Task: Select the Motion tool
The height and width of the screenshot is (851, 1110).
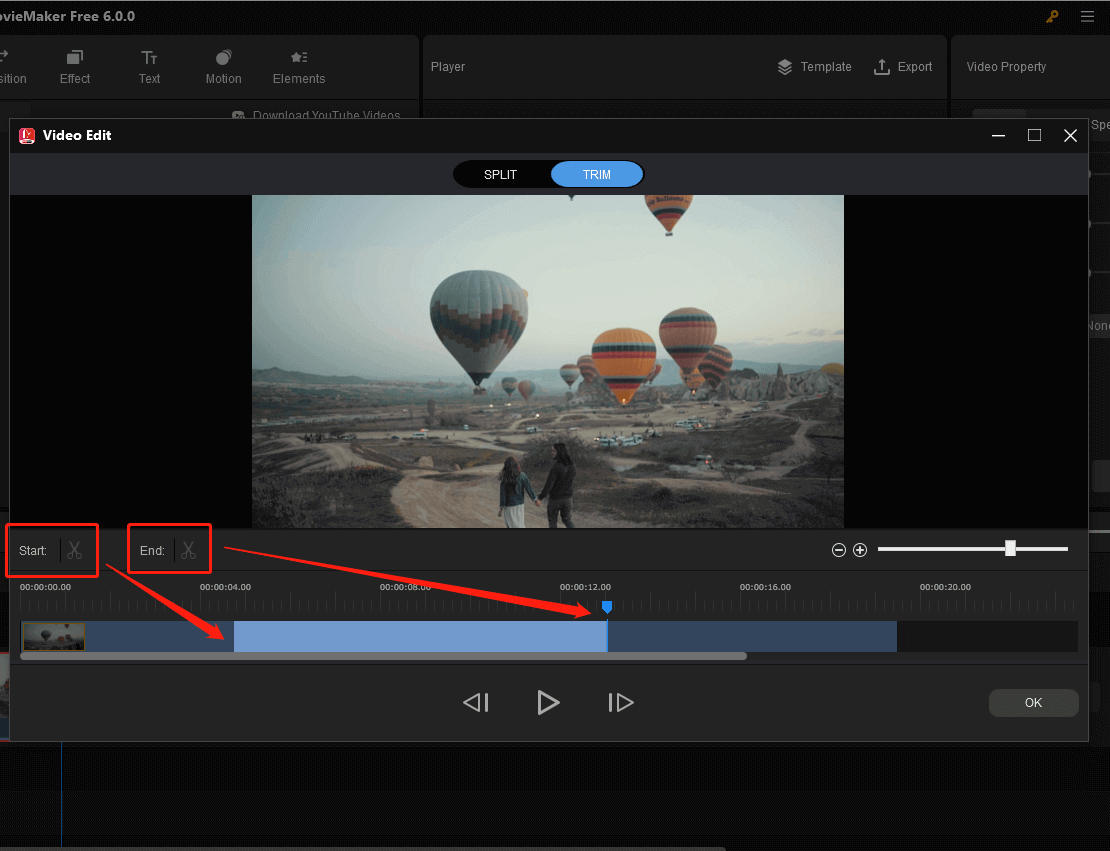Action: tap(223, 66)
